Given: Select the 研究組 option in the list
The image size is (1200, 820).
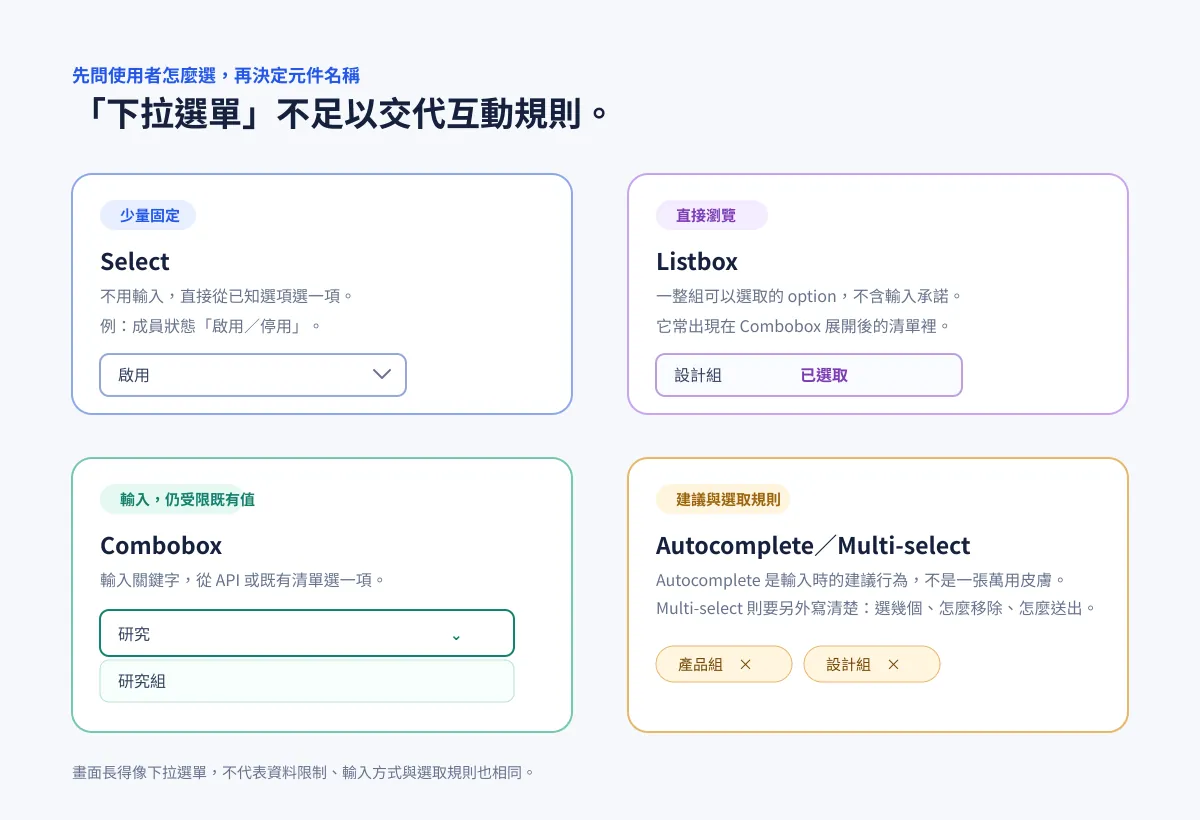Looking at the screenshot, I should [307, 681].
